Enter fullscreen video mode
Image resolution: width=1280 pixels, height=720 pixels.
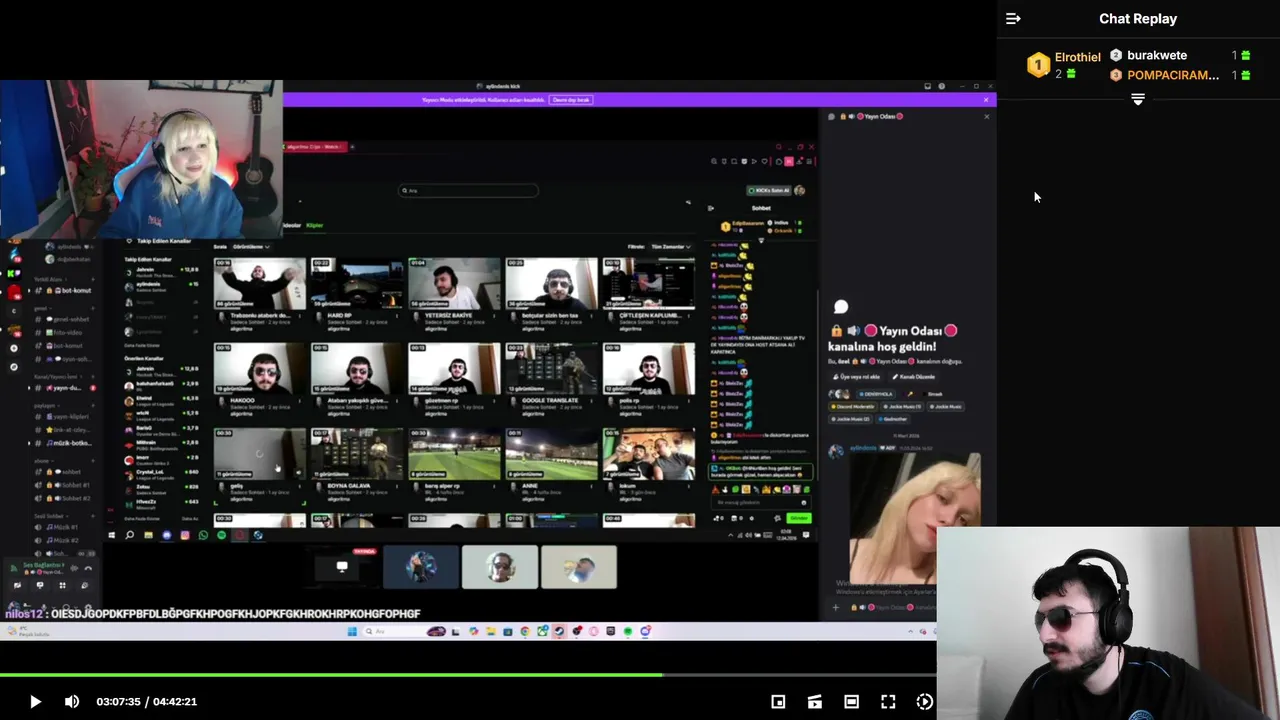click(x=888, y=702)
